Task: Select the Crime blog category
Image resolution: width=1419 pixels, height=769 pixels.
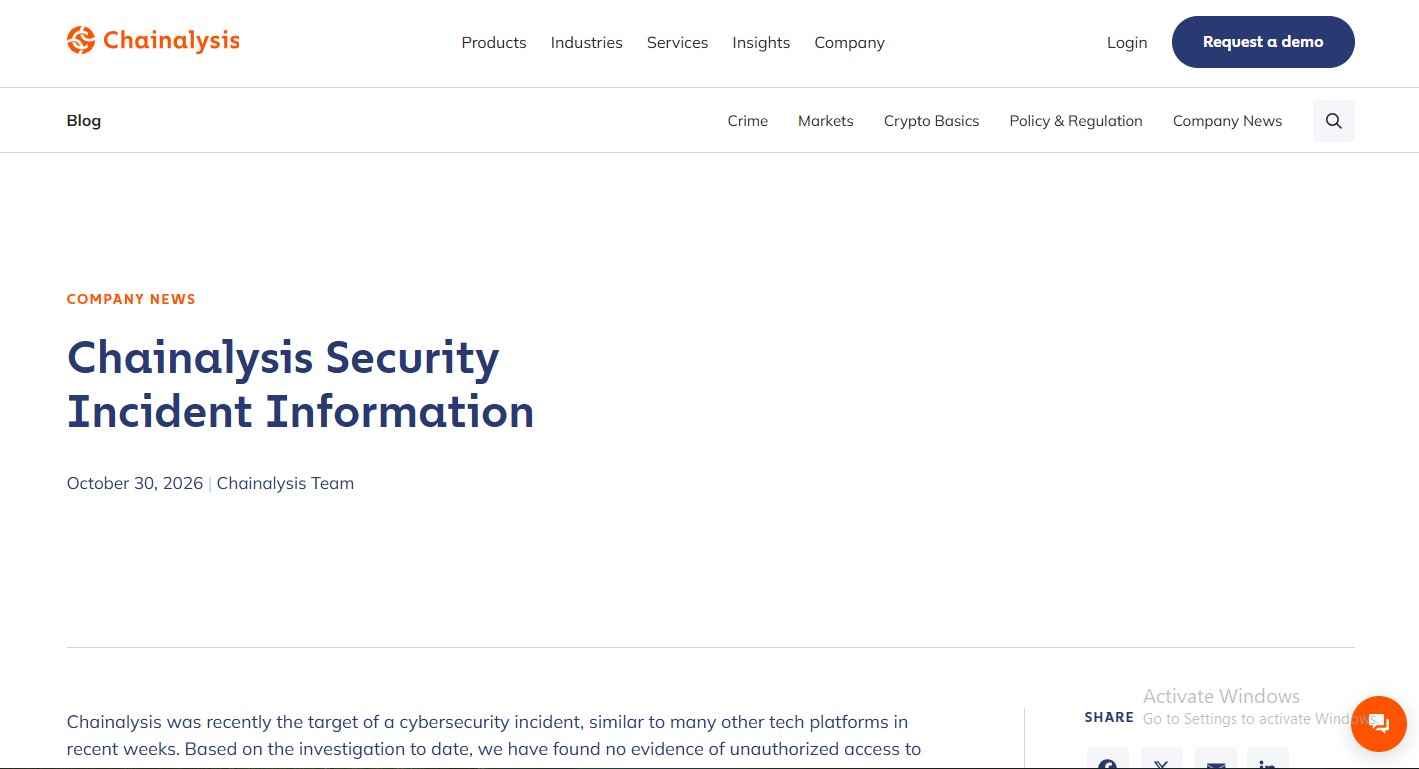Action: pyautogui.click(x=748, y=121)
